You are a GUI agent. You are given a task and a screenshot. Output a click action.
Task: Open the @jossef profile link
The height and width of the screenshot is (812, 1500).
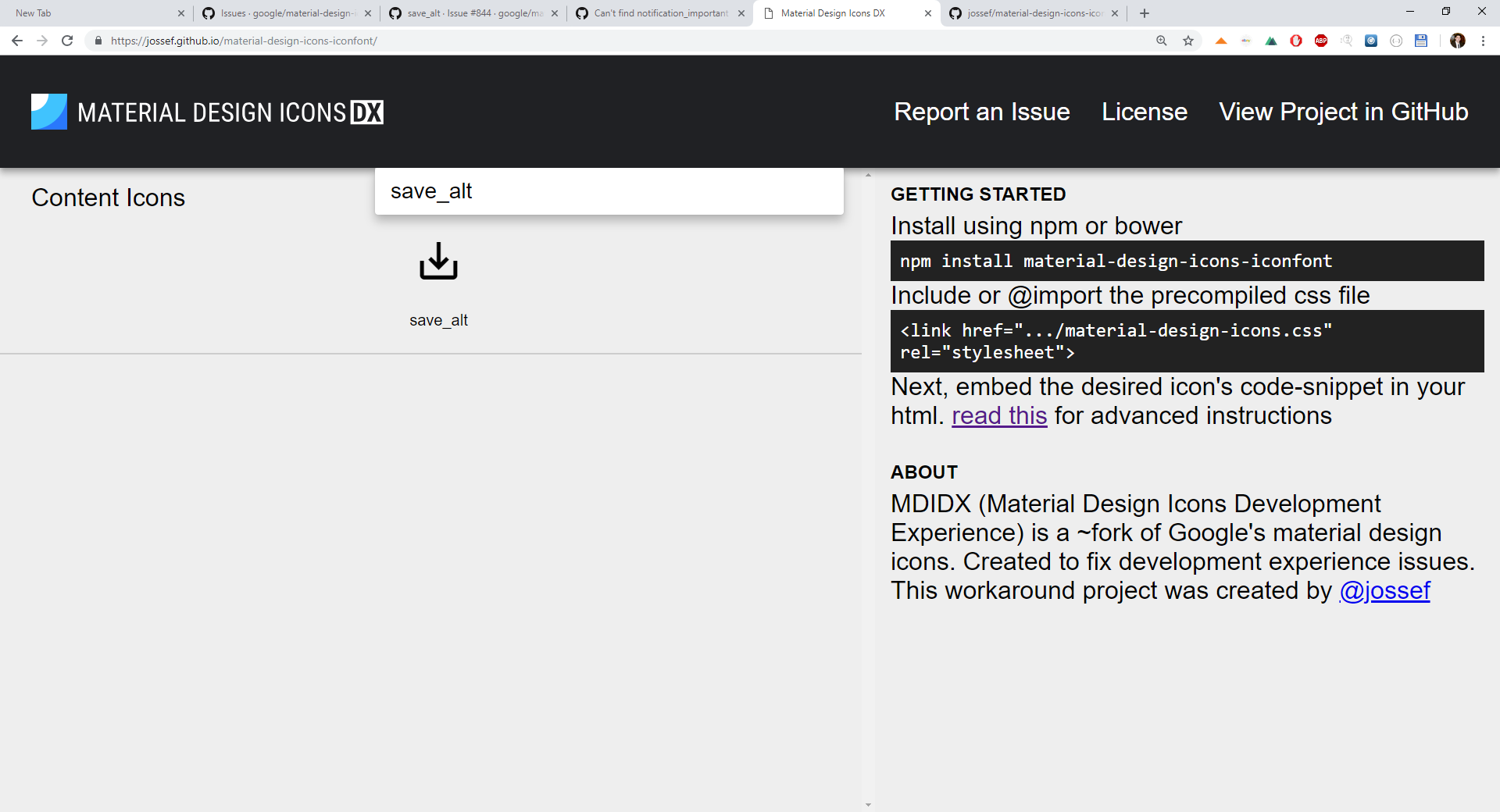1384,590
